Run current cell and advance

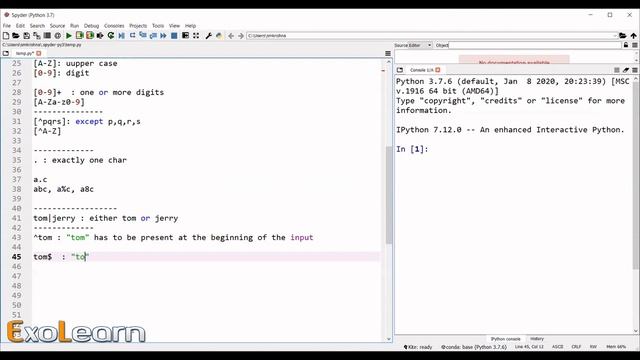tap(90, 36)
